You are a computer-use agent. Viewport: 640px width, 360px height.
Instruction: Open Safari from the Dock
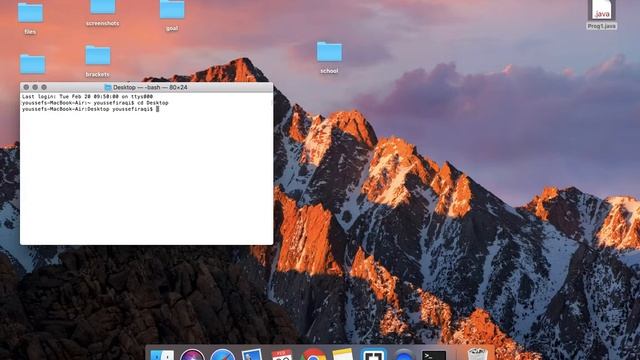pyautogui.click(x=222, y=355)
